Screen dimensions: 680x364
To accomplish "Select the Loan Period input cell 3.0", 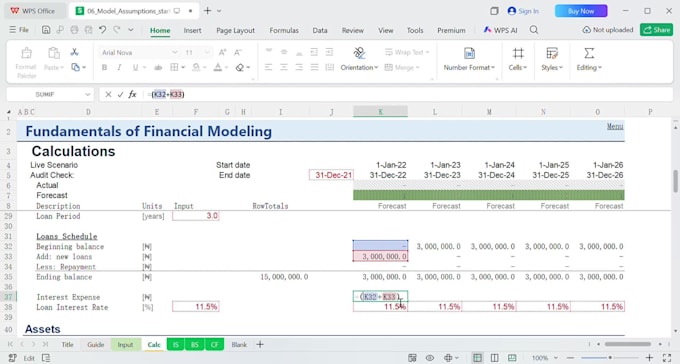I will [x=196, y=216].
